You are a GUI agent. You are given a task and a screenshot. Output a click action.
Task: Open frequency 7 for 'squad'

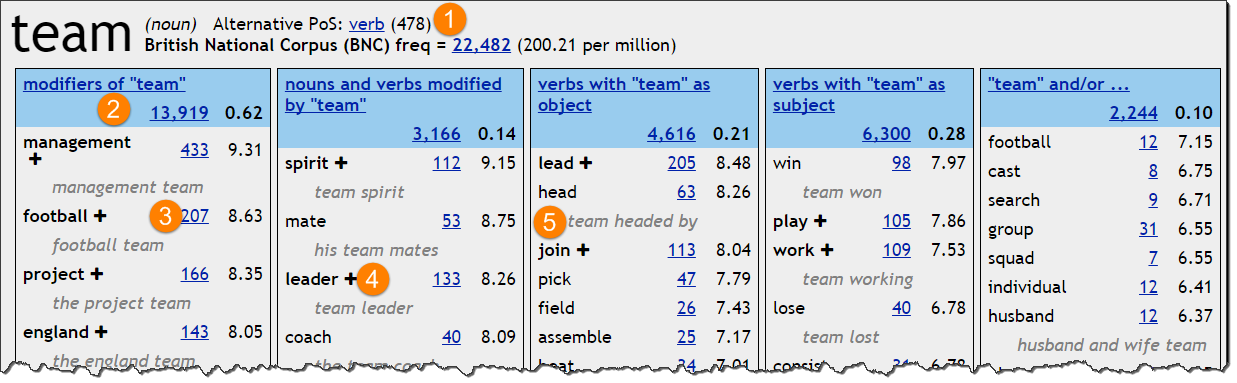coord(1153,259)
